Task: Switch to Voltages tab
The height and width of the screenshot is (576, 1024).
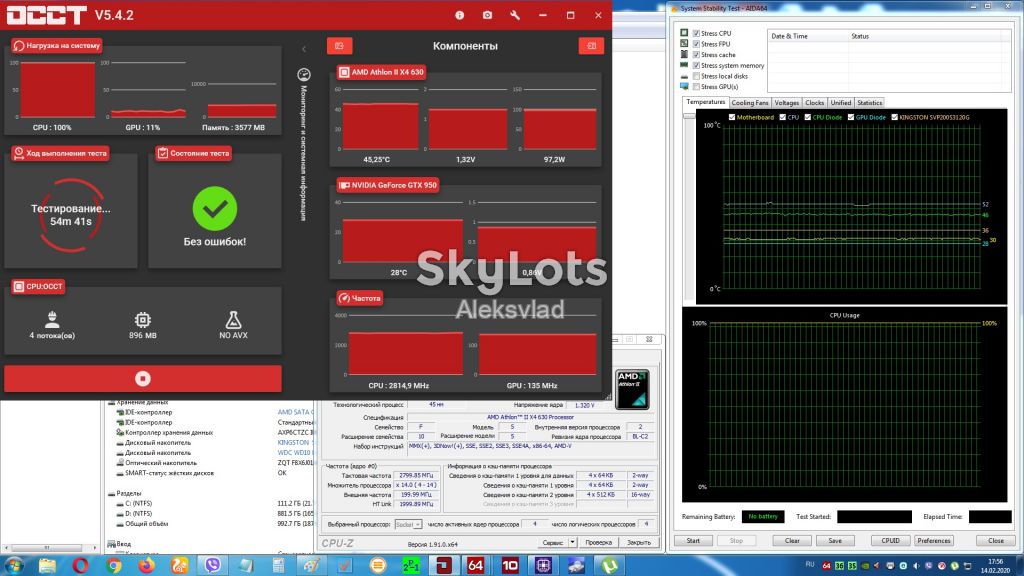Action: [786, 103]
